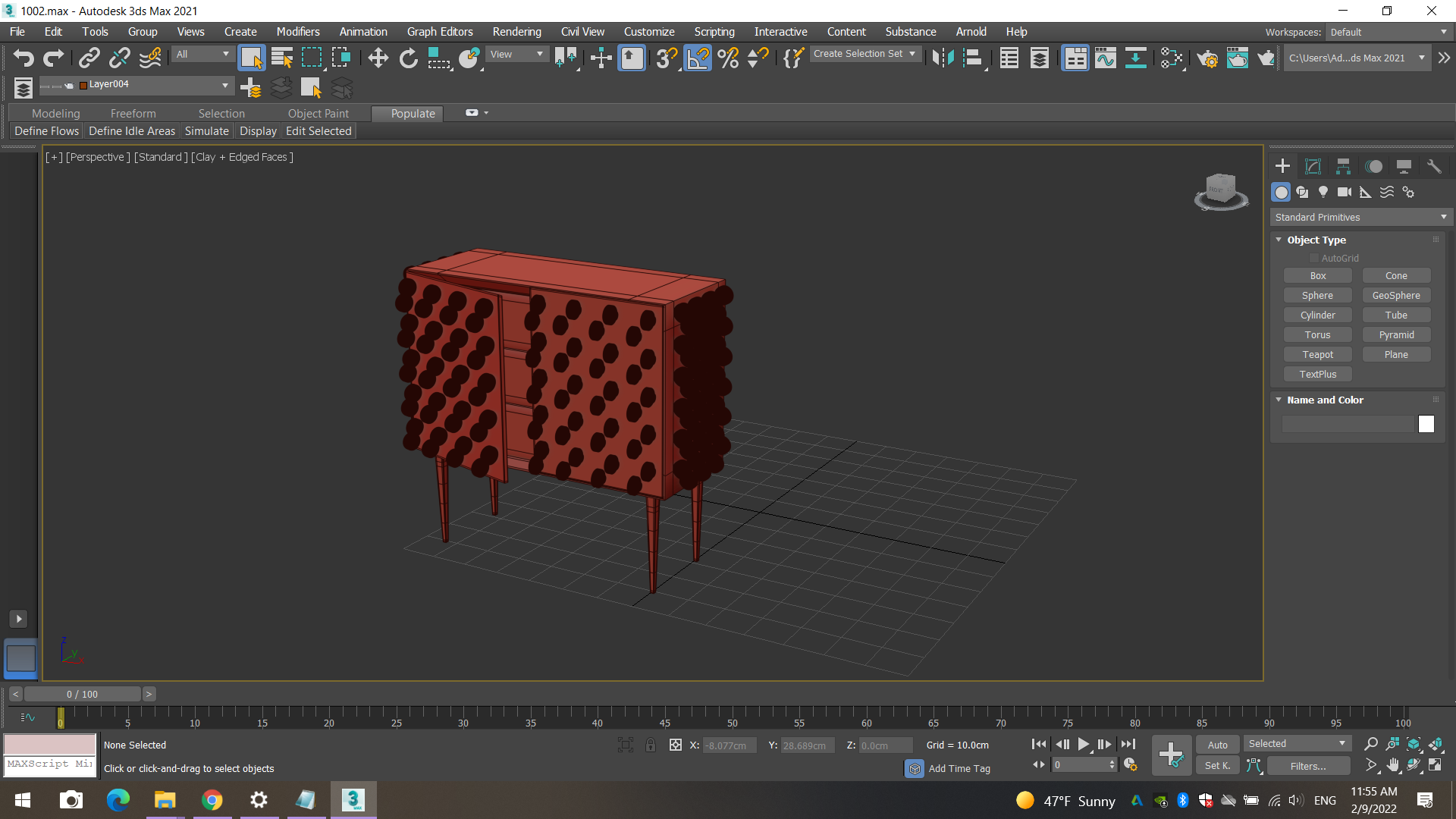This screenshot has height=819, width=1456.
Task: Click the Undo arrow icon
Action: point(24,58)
